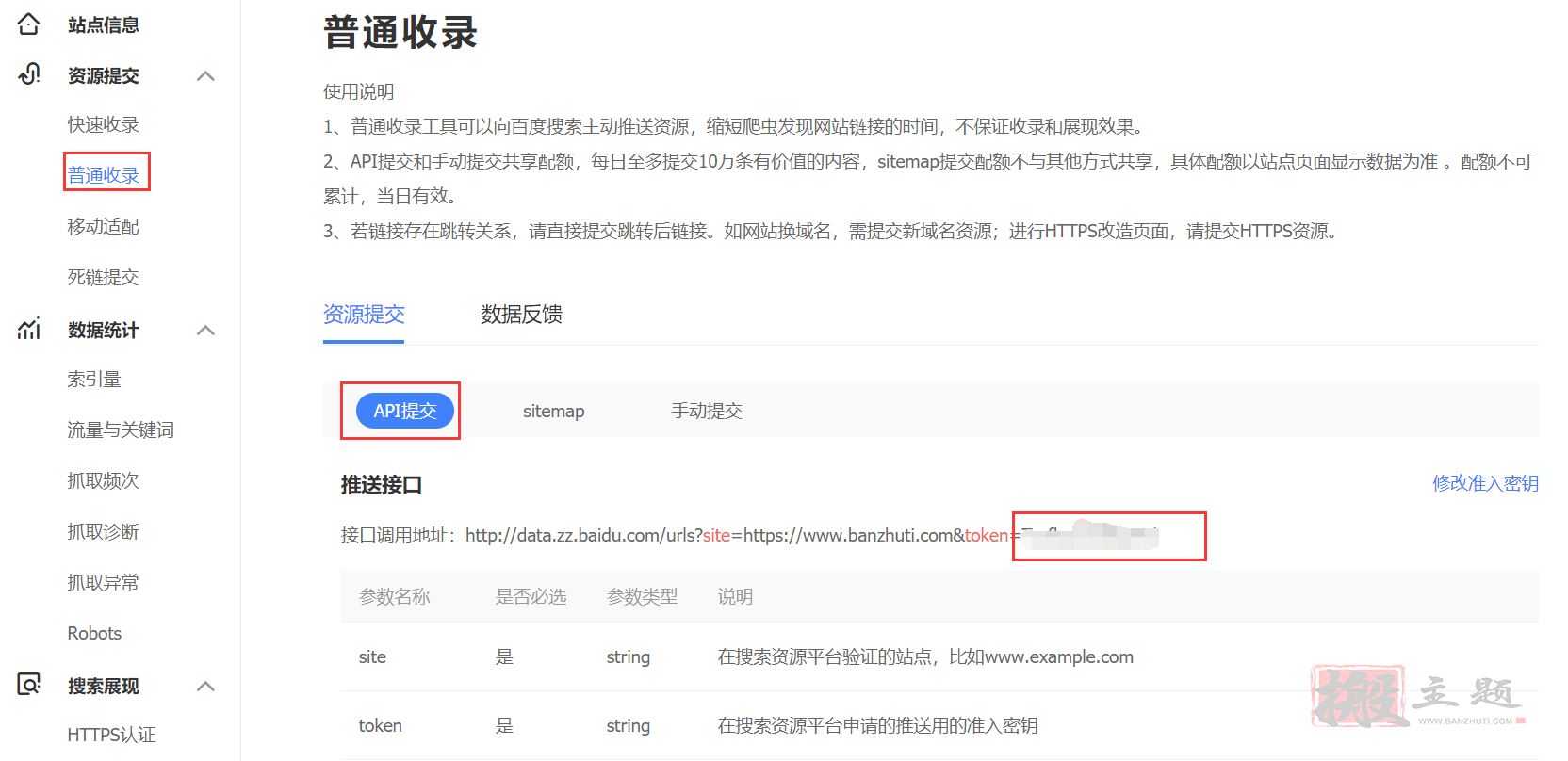Image resolution: width=1568 pixels, height=761 pixels.
Task: Switch to 手动提交 option
Action: (707, 411)
